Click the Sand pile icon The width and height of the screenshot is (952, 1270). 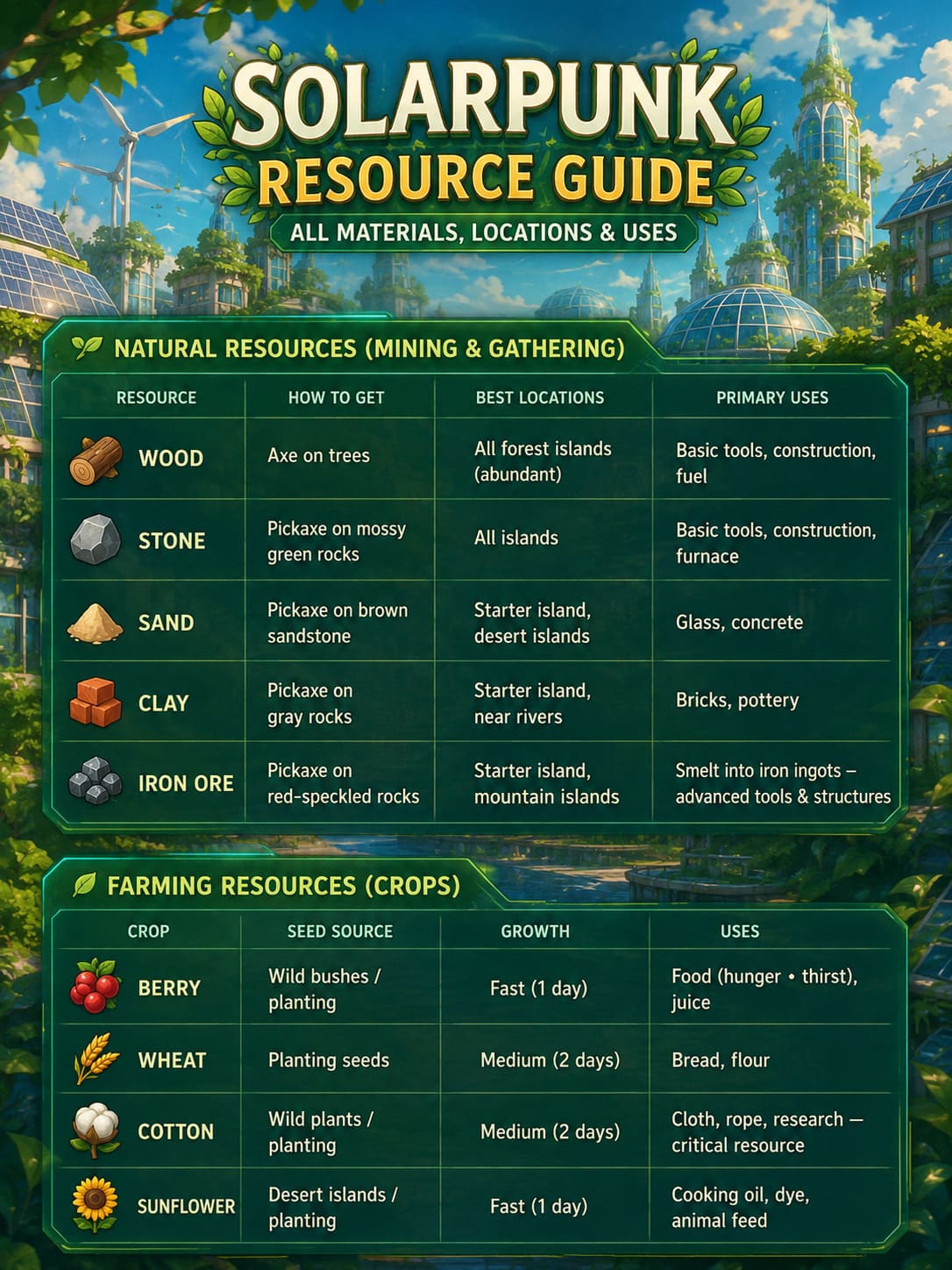(96, 623)
